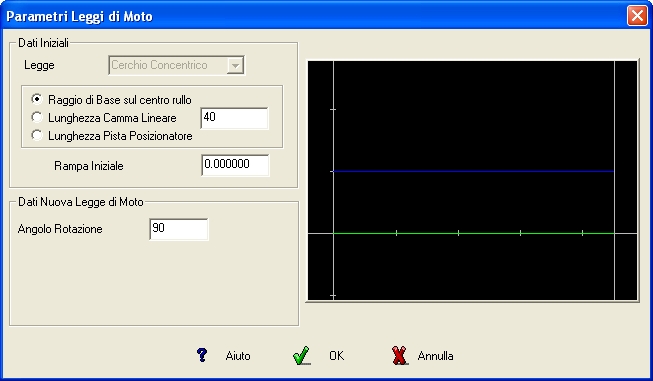
Task: Confirm with the OK text button
Action: [336, 356]
